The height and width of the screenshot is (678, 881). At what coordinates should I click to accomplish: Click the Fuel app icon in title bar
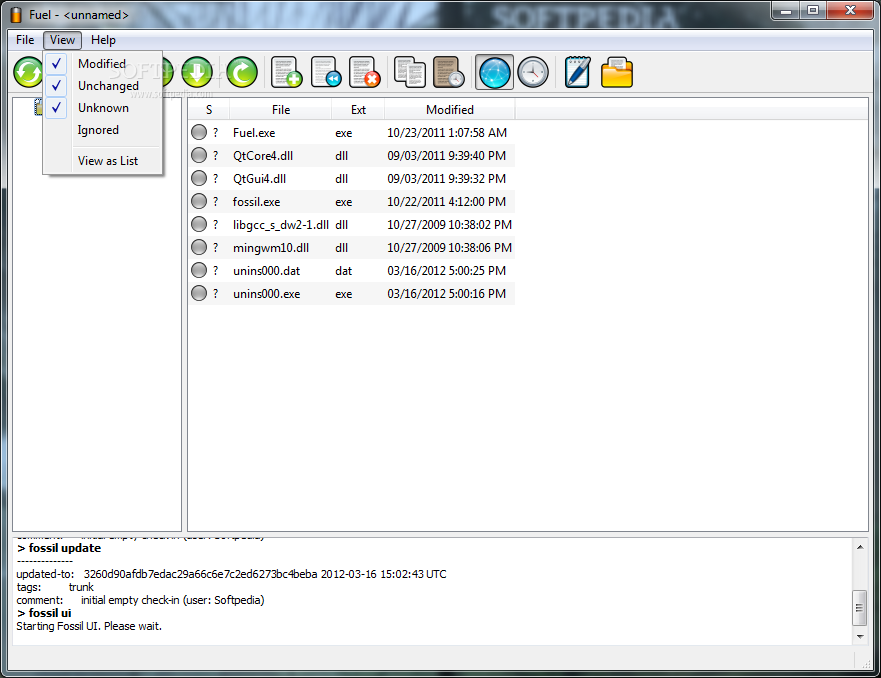(17, 15)
